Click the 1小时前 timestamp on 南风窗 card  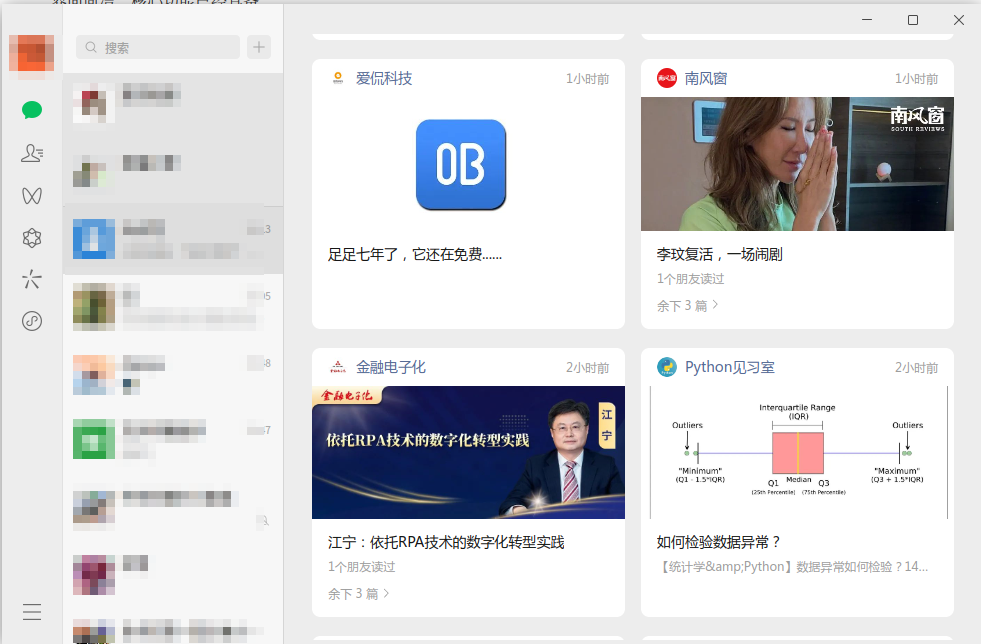pyautogui.click(x=917, y=79)
